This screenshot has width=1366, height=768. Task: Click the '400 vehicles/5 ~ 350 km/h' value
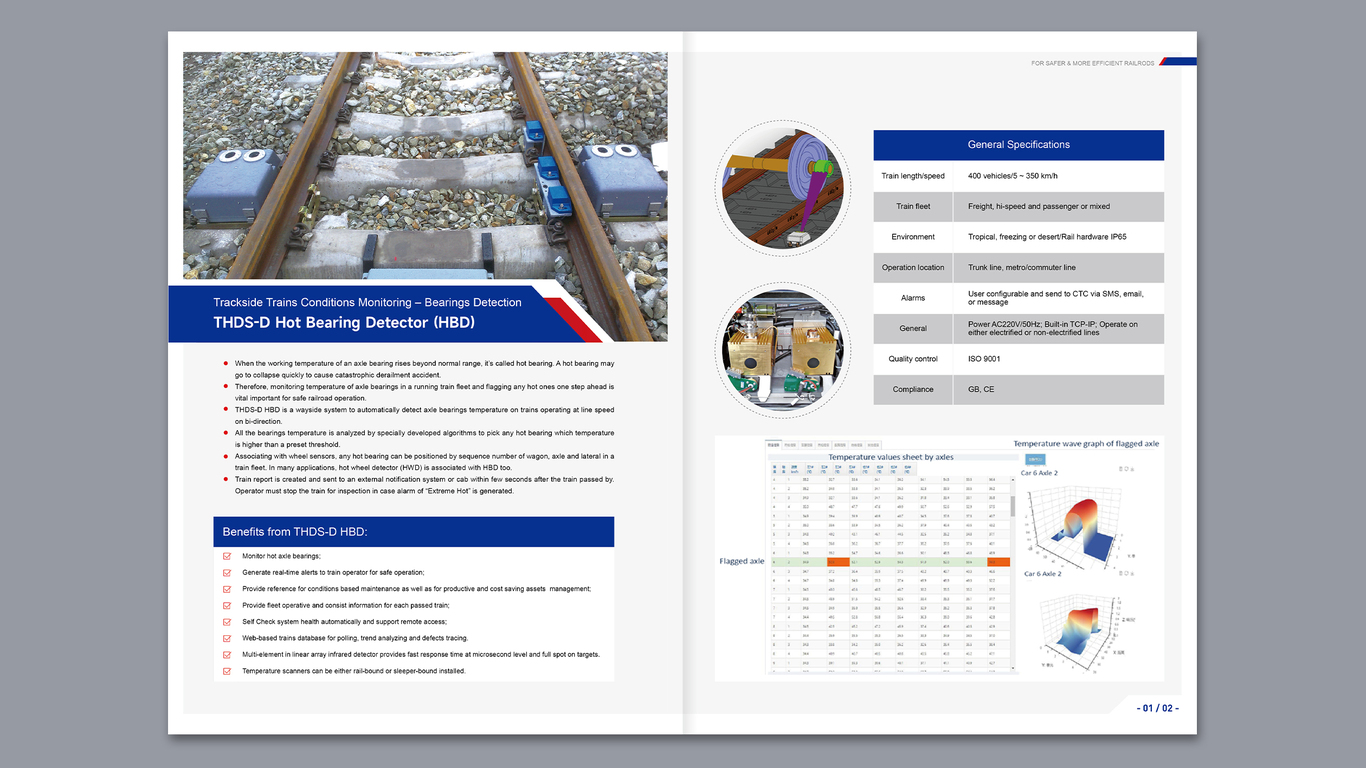1012,176
